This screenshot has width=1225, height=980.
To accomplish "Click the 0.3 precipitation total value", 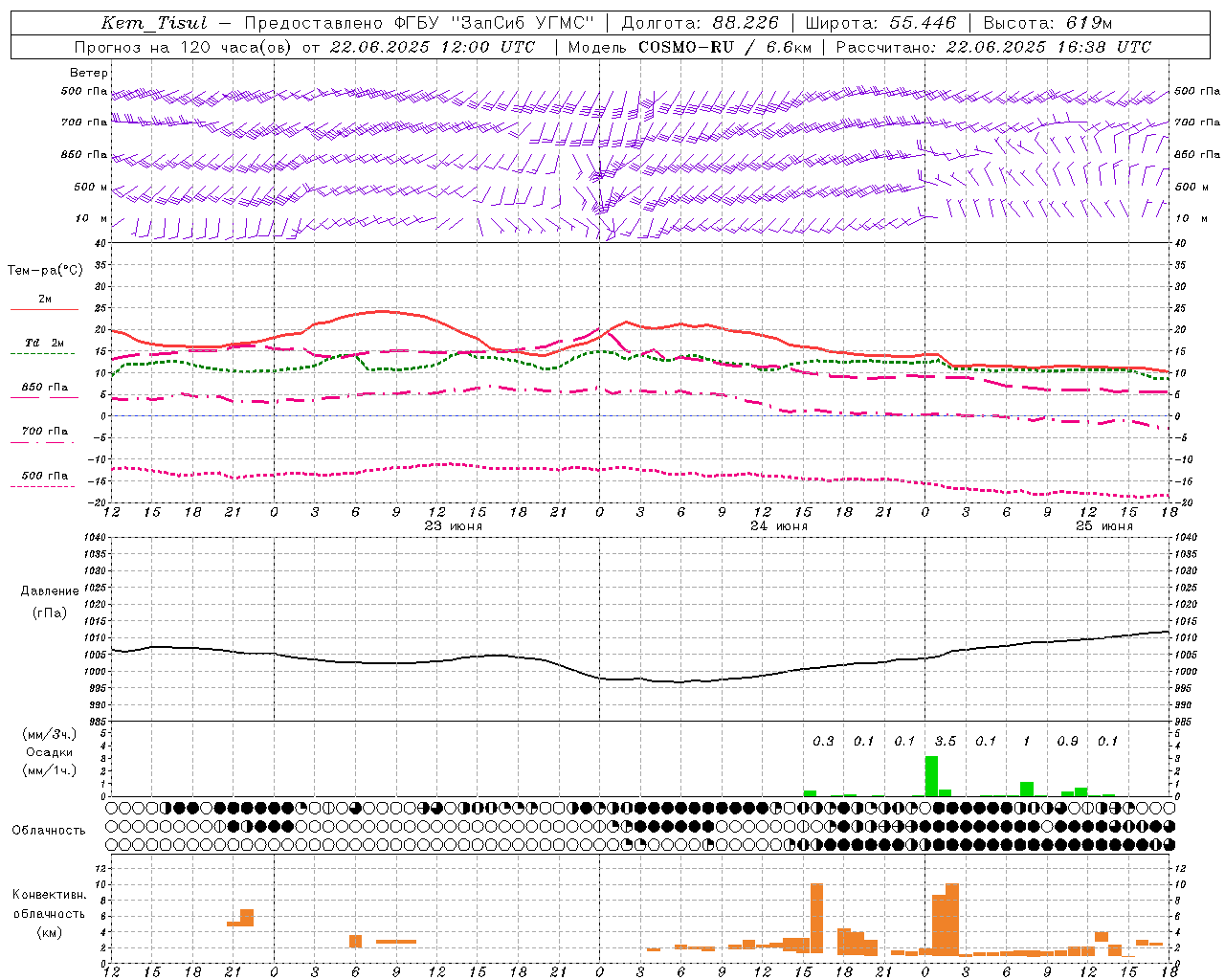I will click(823, 742).
